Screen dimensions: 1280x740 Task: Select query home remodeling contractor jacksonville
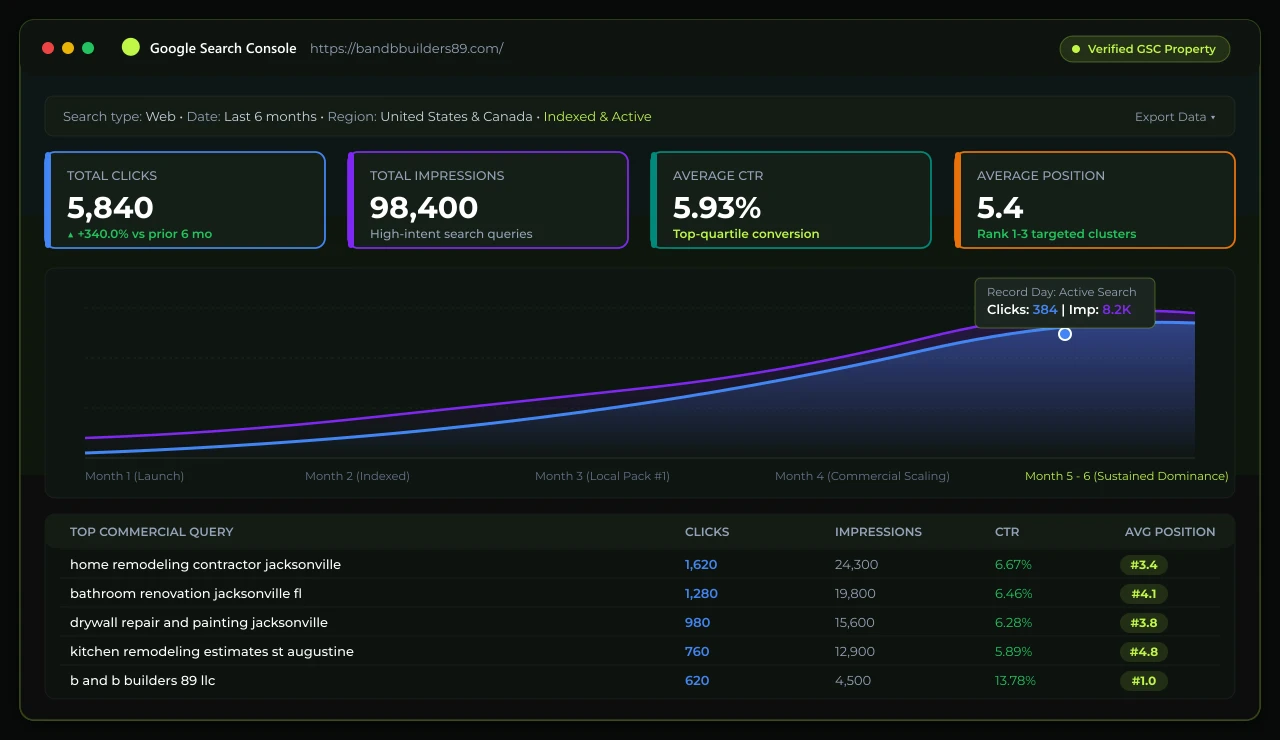pyautogui.click(x=205, y=565)
